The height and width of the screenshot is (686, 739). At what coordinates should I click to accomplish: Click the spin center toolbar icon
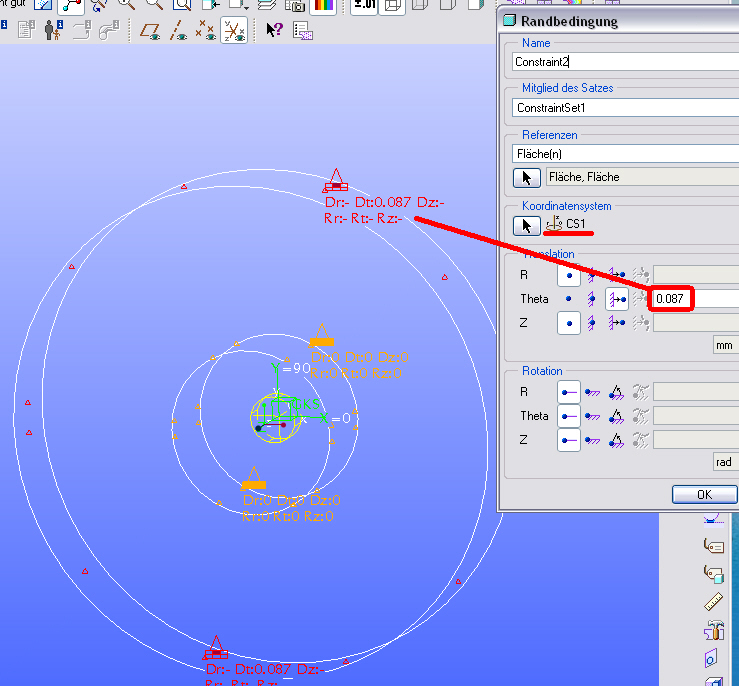[71, 6]
